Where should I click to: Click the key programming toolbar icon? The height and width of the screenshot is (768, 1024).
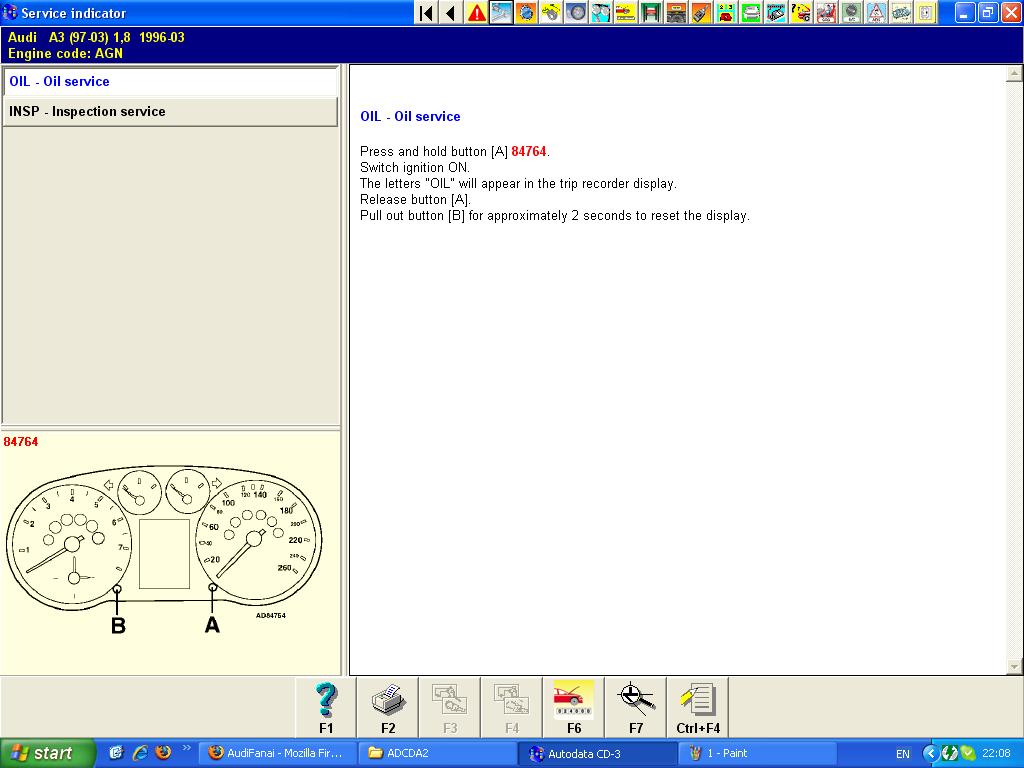click(701, 12)
